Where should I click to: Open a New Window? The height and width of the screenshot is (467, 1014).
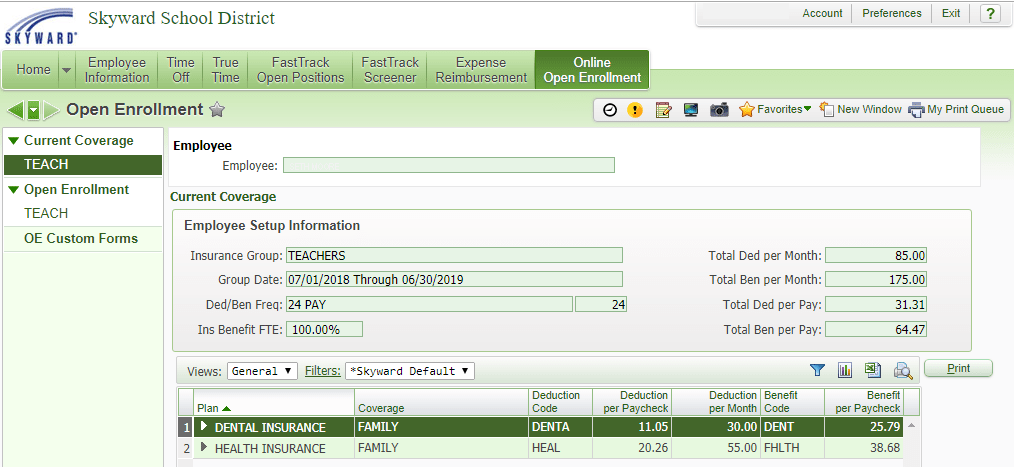861,110
